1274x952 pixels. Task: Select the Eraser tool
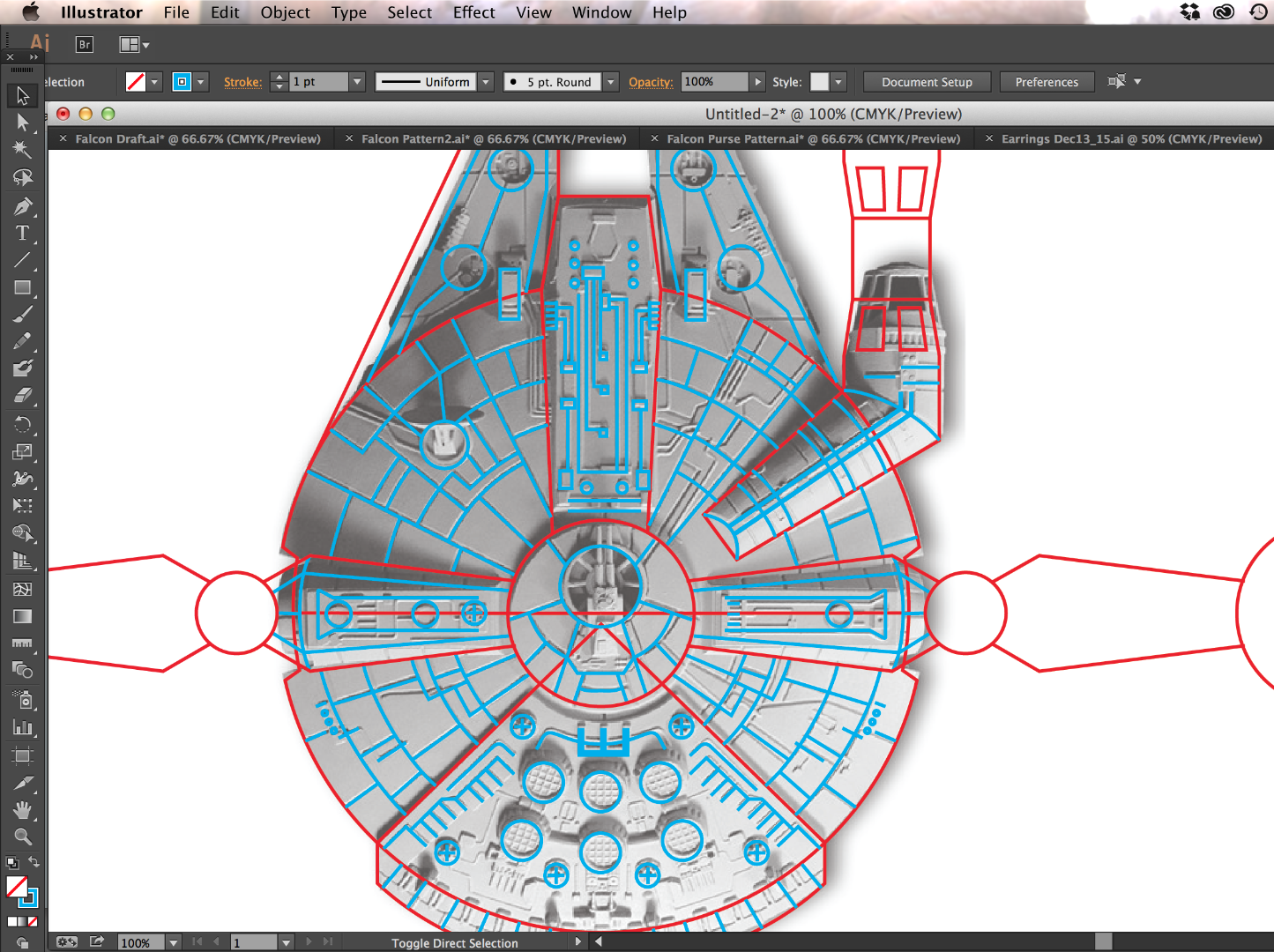pyautogui.click(x=22, y=395)
